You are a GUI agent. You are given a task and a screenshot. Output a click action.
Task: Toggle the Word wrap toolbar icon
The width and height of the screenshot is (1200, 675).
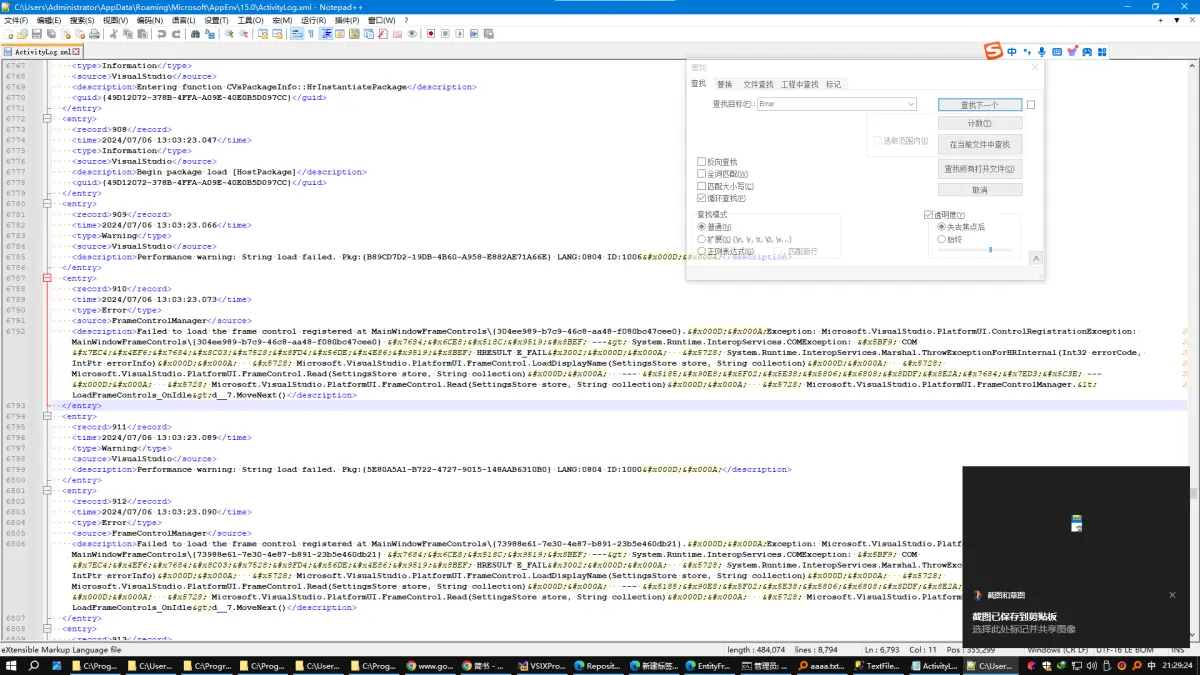pyautogui.click(x=297, y=34)
